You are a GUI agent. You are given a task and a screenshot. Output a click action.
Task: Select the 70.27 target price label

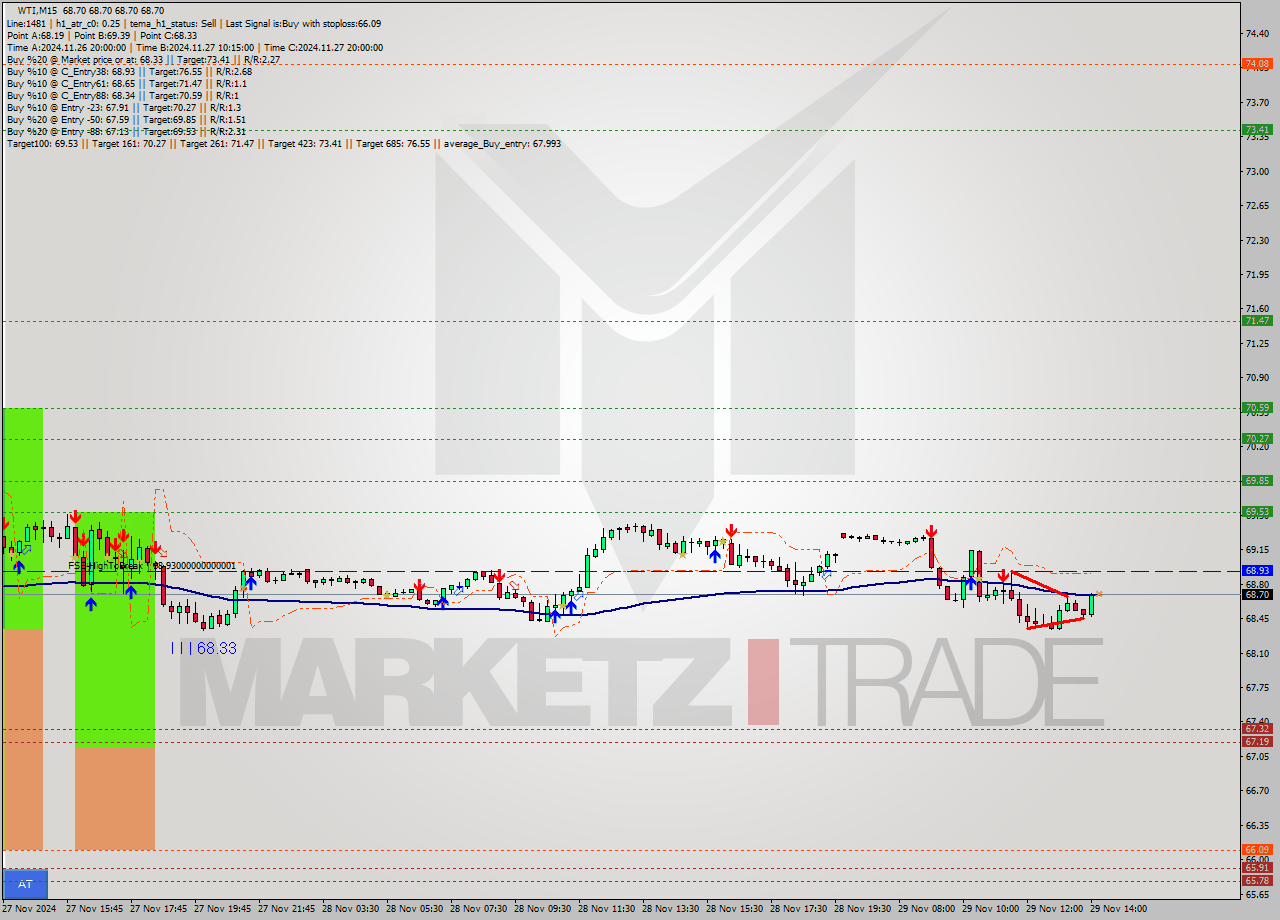(1257, 438)
